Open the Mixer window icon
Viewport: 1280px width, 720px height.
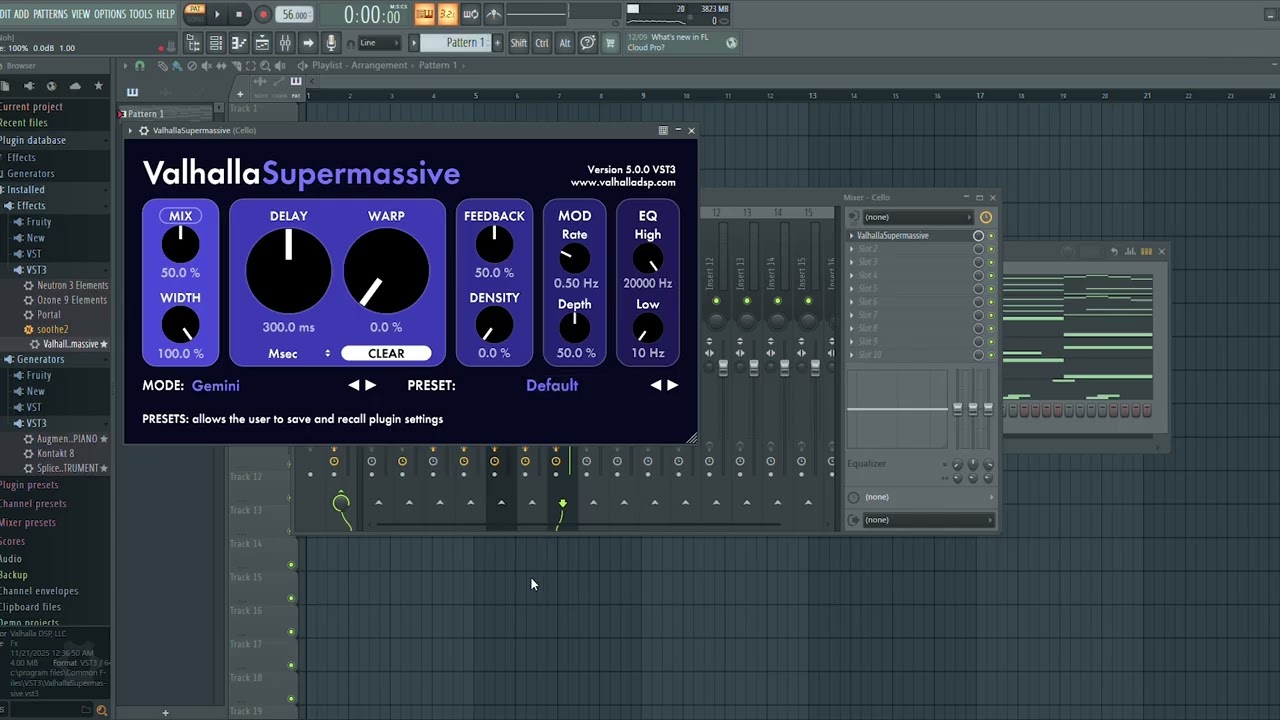point(285,43)
